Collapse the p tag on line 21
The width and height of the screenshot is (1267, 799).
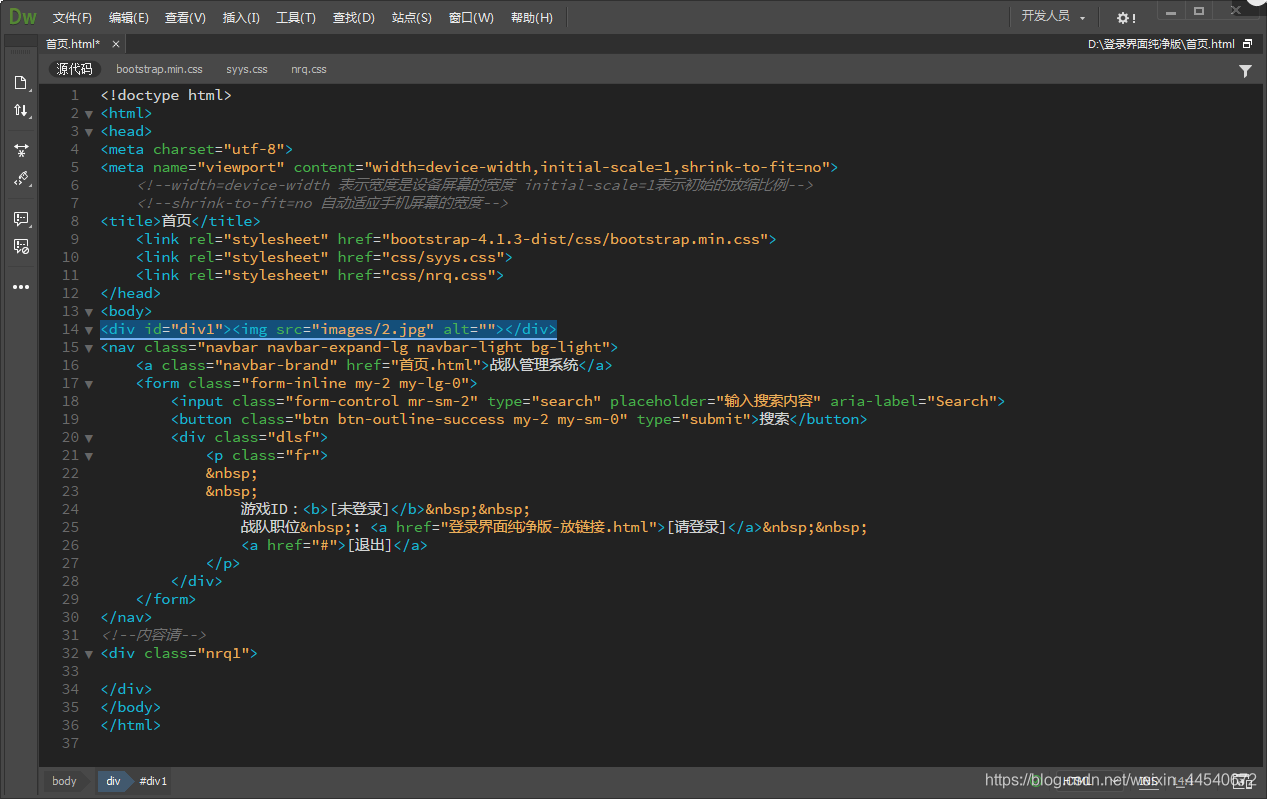point(89,456)
